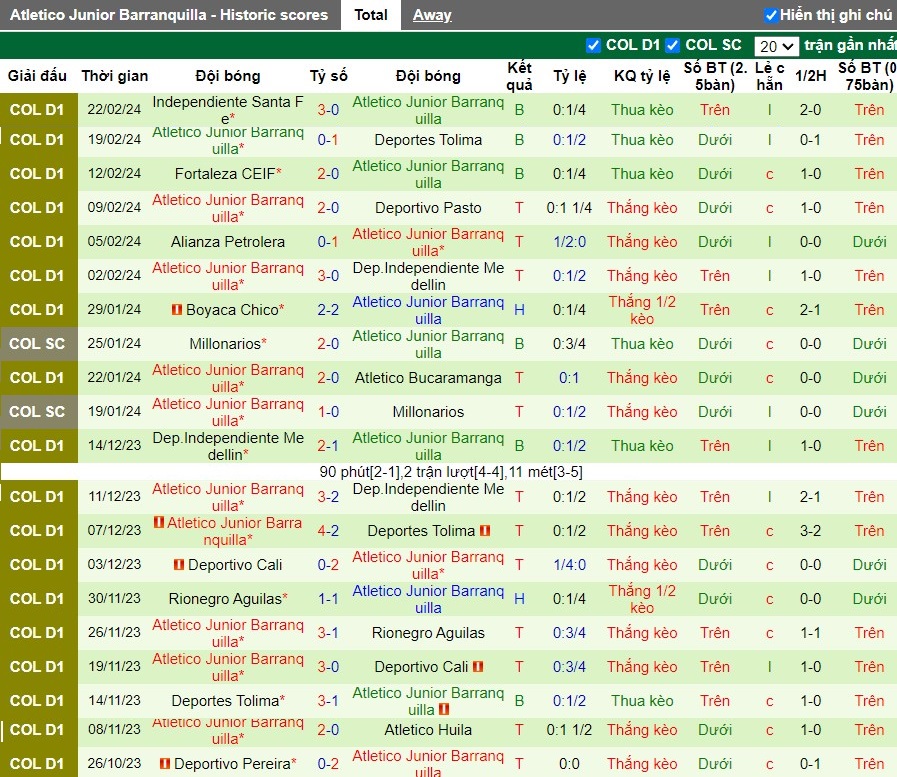Open the 3-0 score on 22/02/24
The height and width of the screenshot is (777, 897).
(x=328, y=110)
